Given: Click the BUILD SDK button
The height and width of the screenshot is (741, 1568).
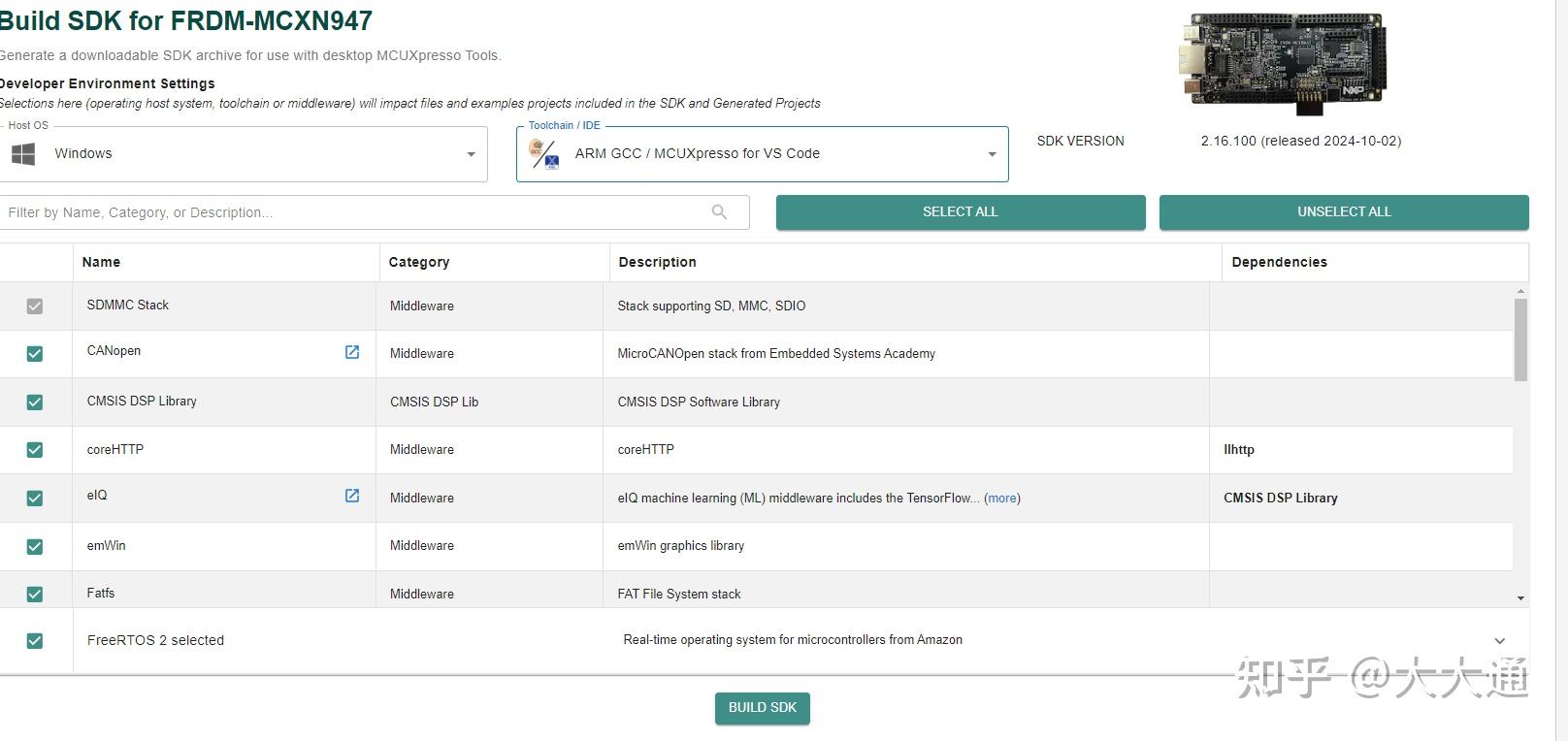Looking at the screenshot, I should 763,708.
